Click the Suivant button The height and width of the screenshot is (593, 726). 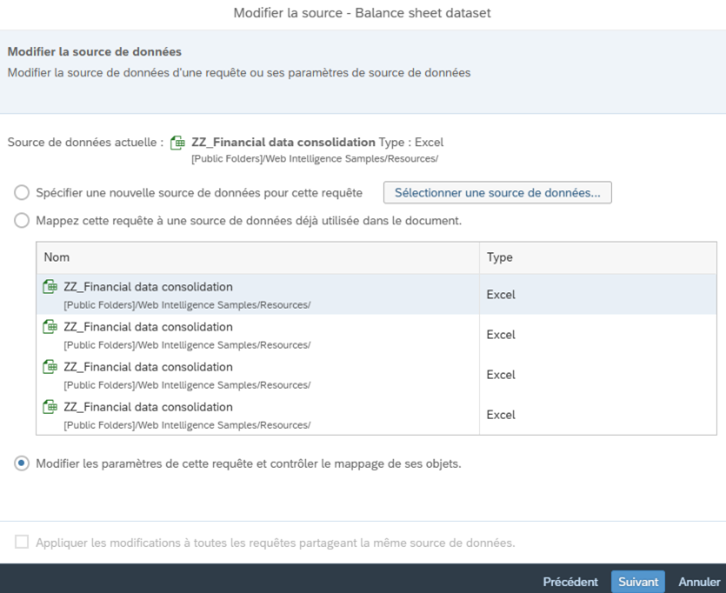[x=638, y=581]
